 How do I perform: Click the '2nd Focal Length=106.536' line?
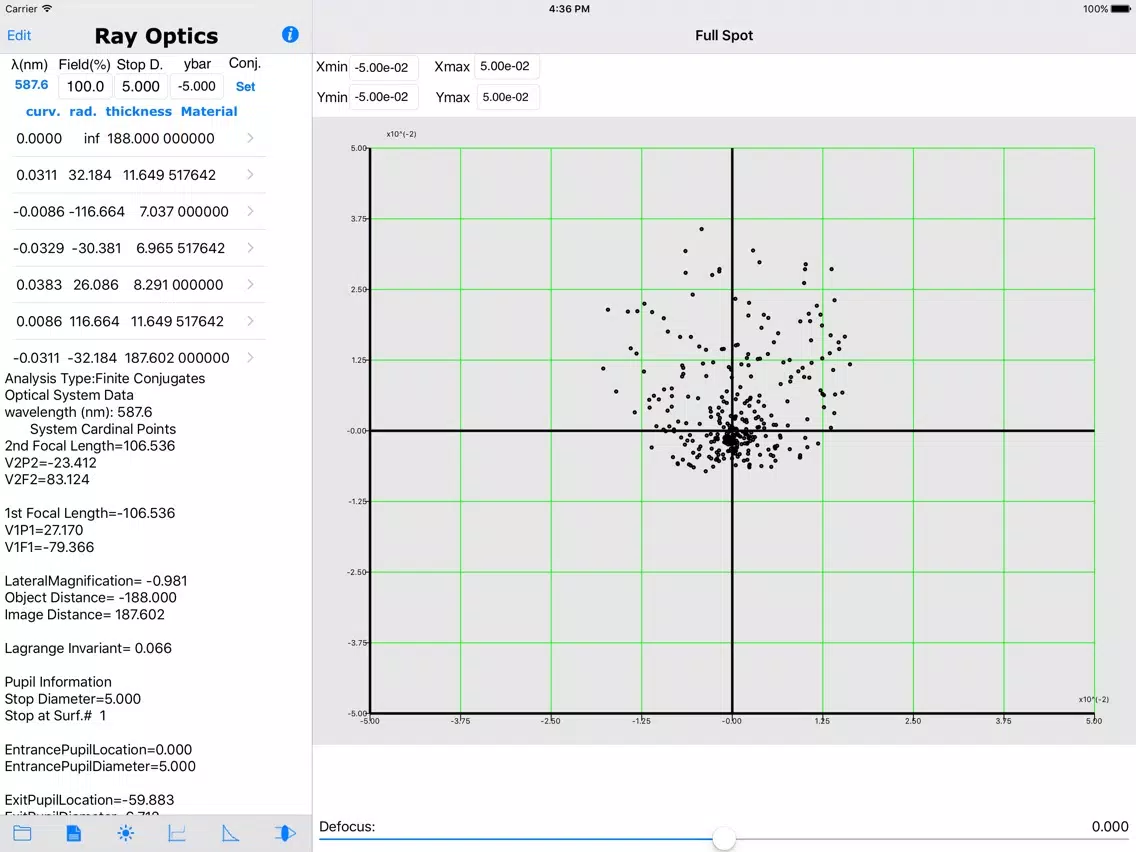tap(90, 446)
